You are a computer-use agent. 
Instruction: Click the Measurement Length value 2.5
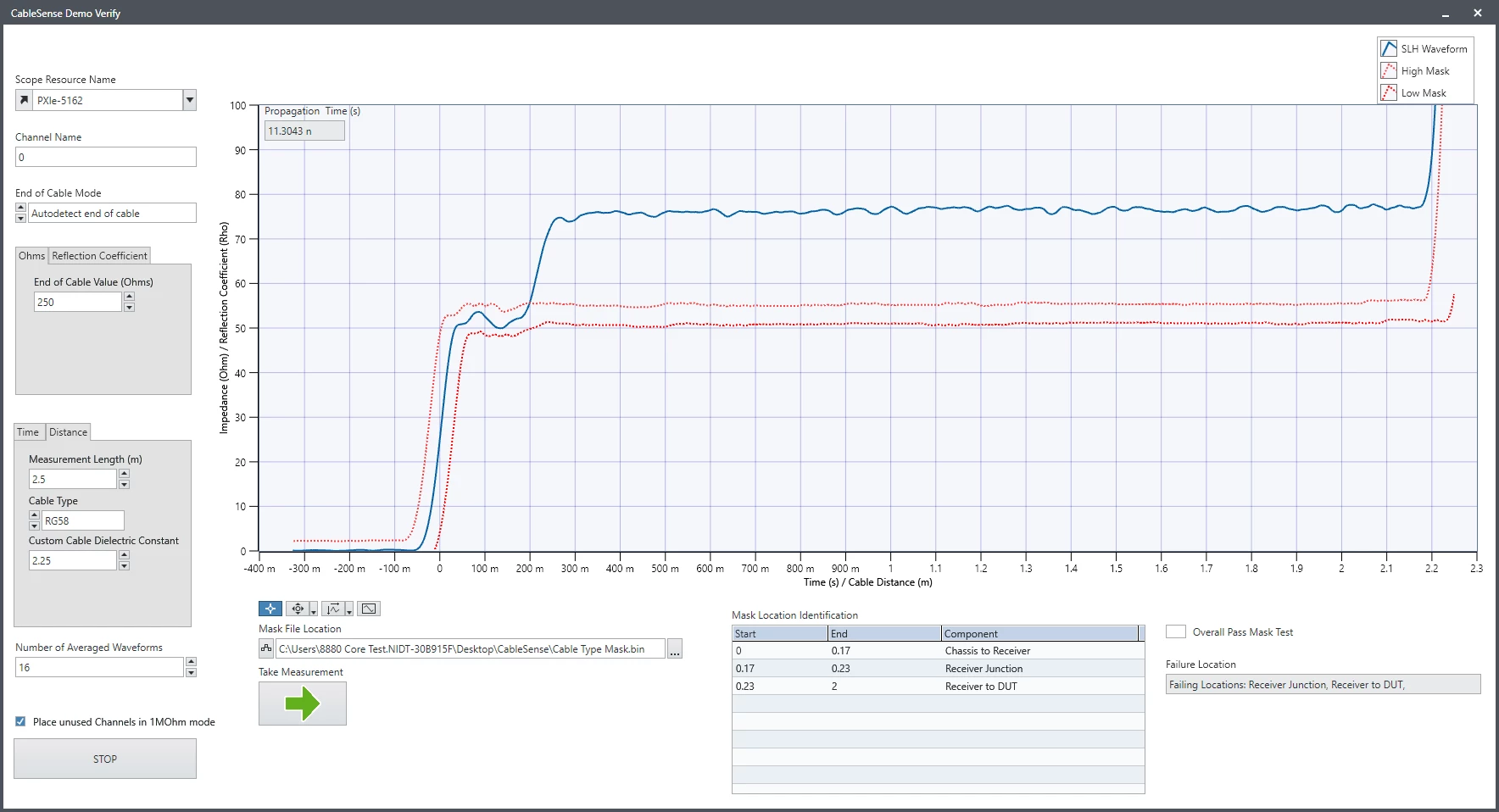coord(72,479)
